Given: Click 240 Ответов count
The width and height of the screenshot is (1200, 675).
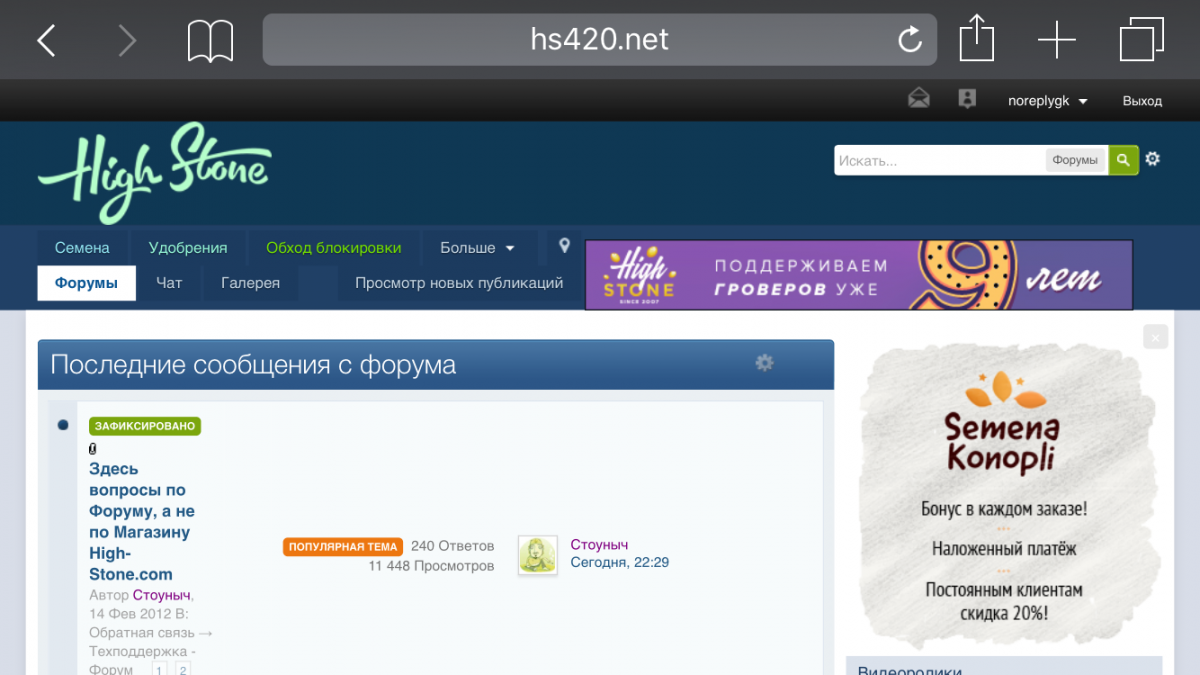Looking at the screenshot, I should (x=452, y=546).
